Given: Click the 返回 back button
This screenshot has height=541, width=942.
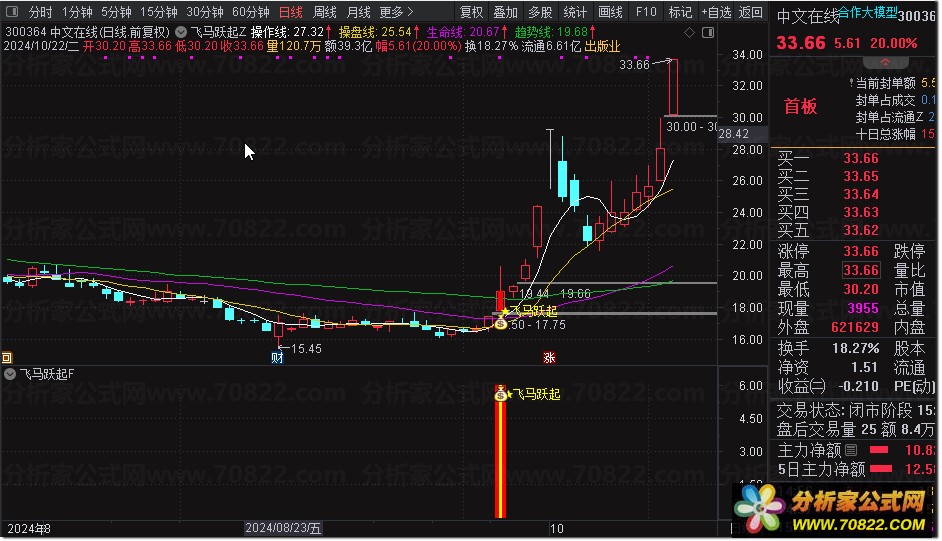Looking at the screenshot, I should (x=751, y=12).
